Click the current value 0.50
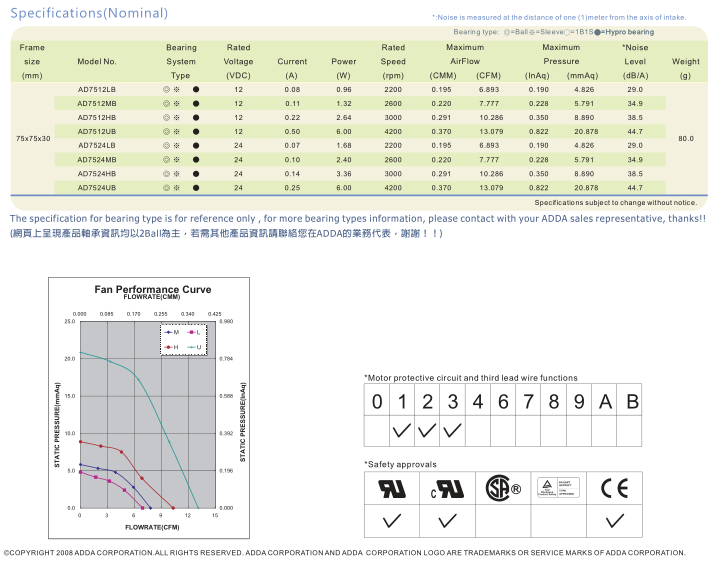This screenshot has height=561, width=708. (x=292, y=131)
